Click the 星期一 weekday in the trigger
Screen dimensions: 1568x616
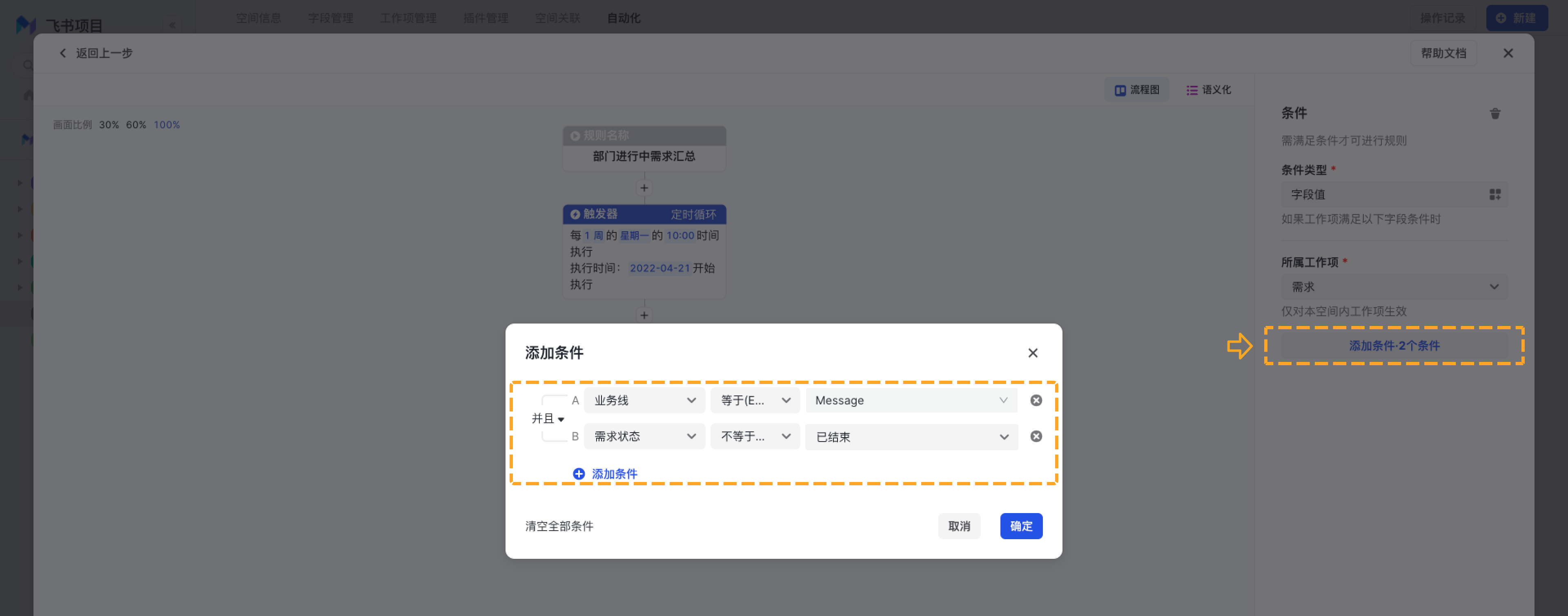click(634, 236)
